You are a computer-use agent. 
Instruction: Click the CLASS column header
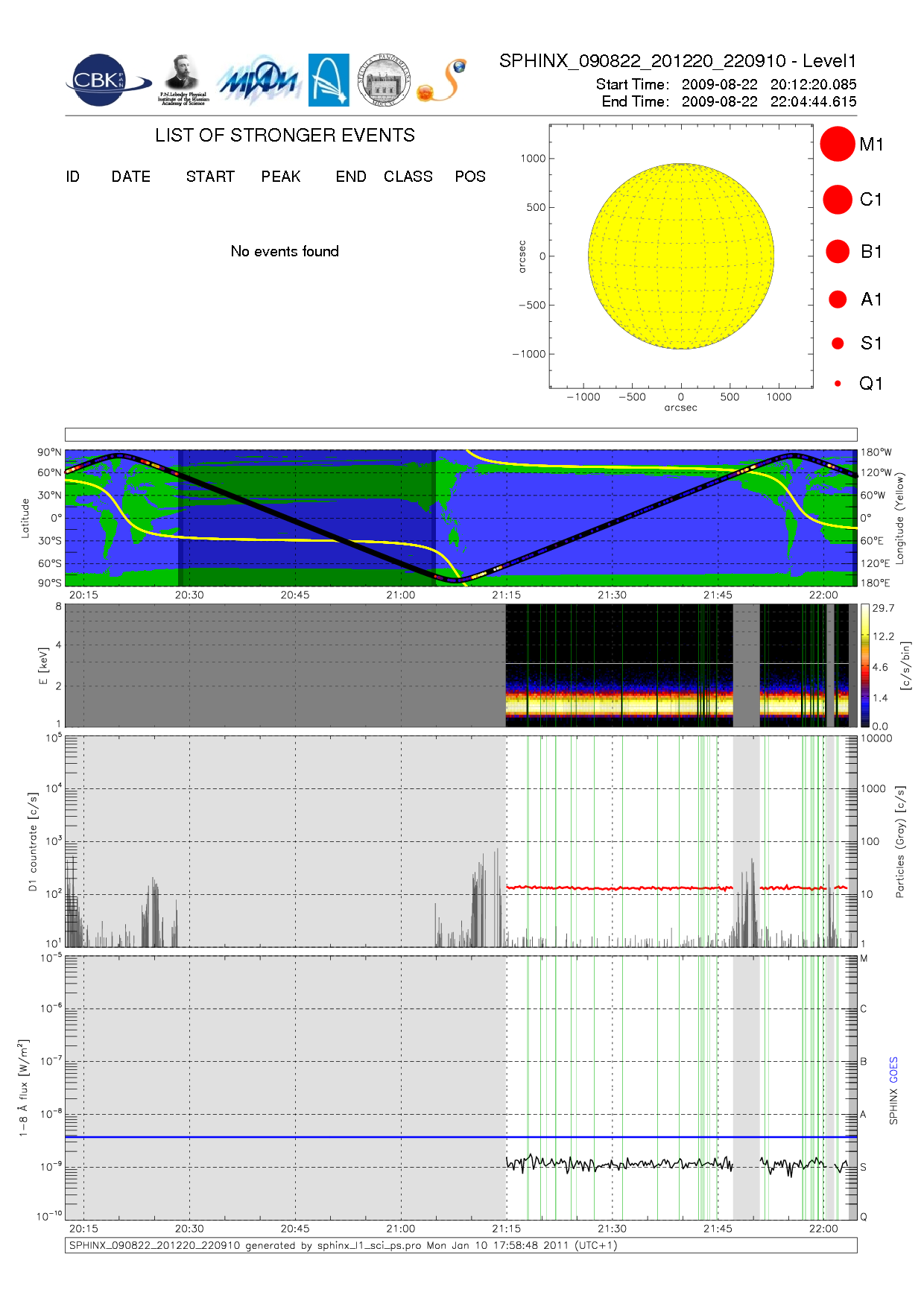408,177
